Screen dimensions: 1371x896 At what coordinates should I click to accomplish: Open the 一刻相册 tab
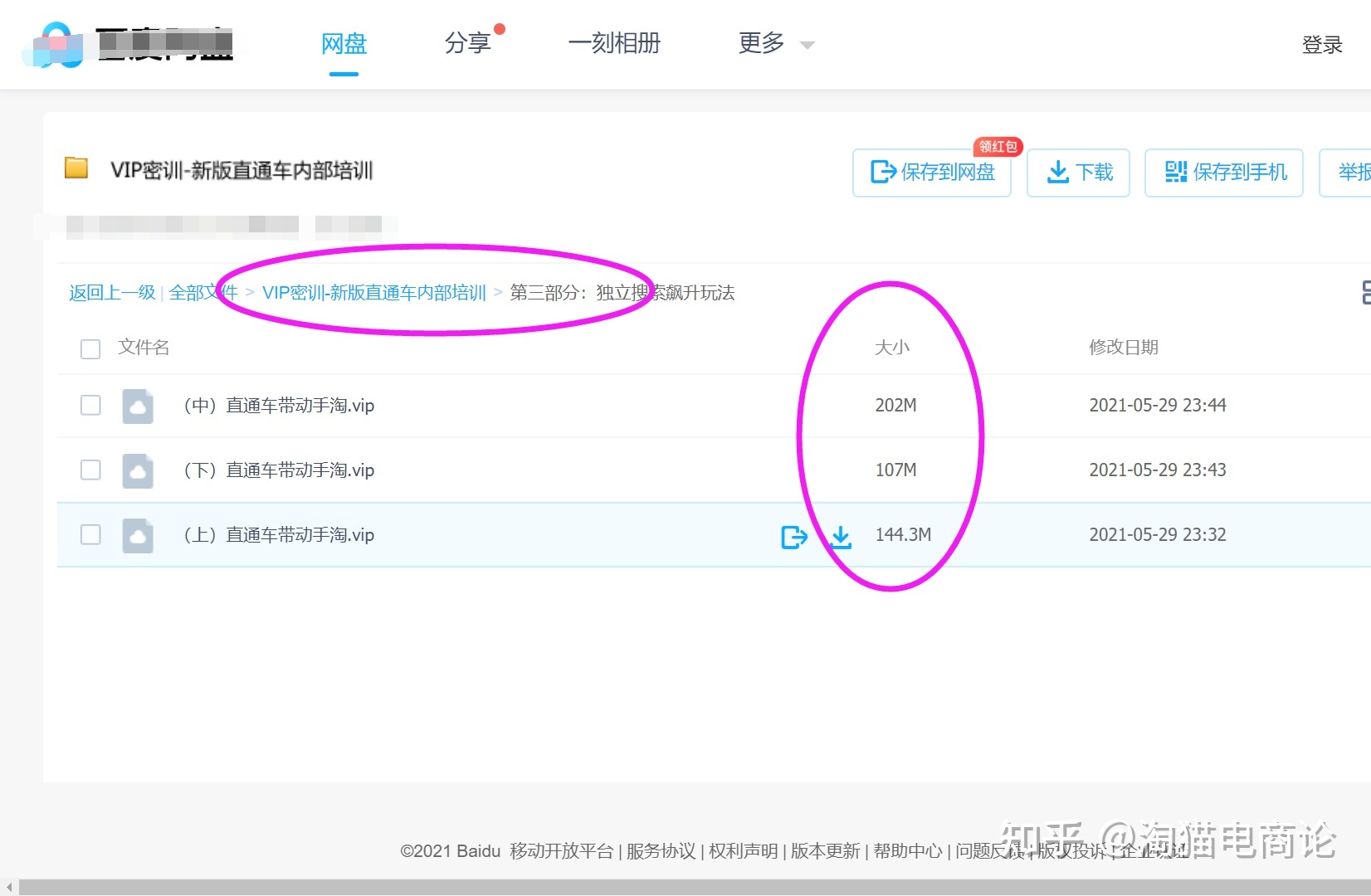pos(614,43)
